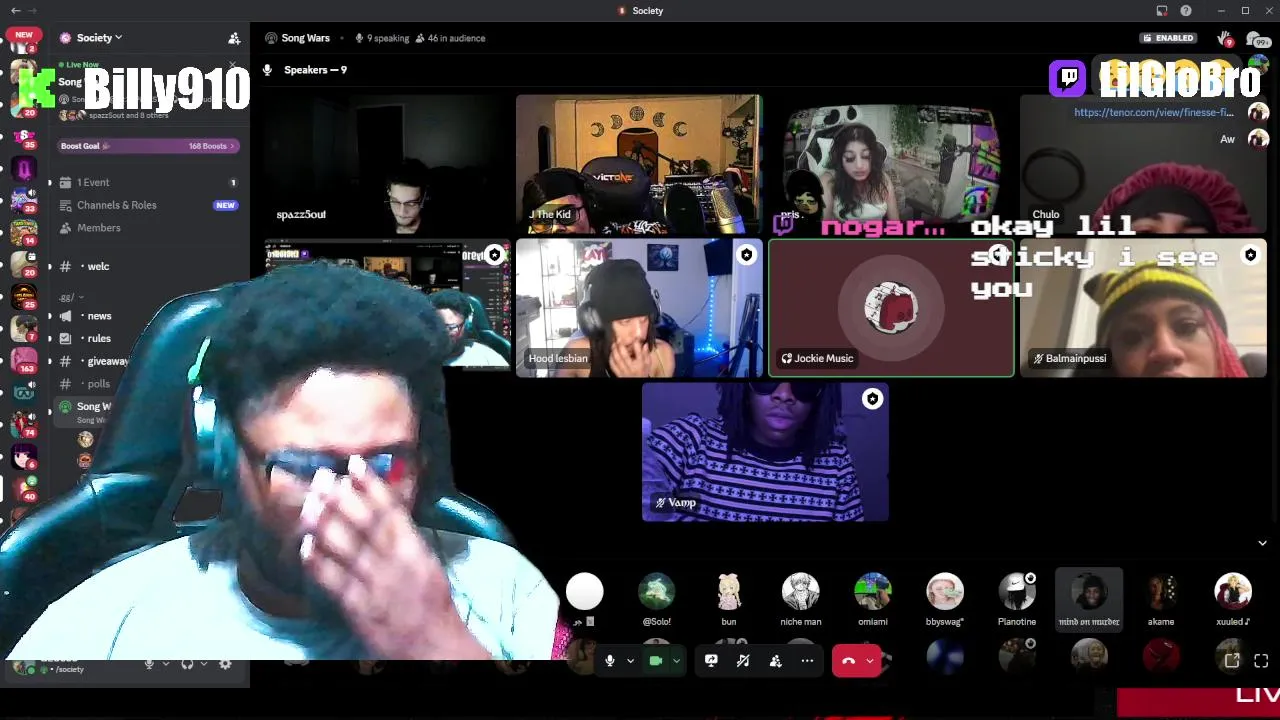
Task: Select J The Kid video tile
Action: [x=639, y=164]
